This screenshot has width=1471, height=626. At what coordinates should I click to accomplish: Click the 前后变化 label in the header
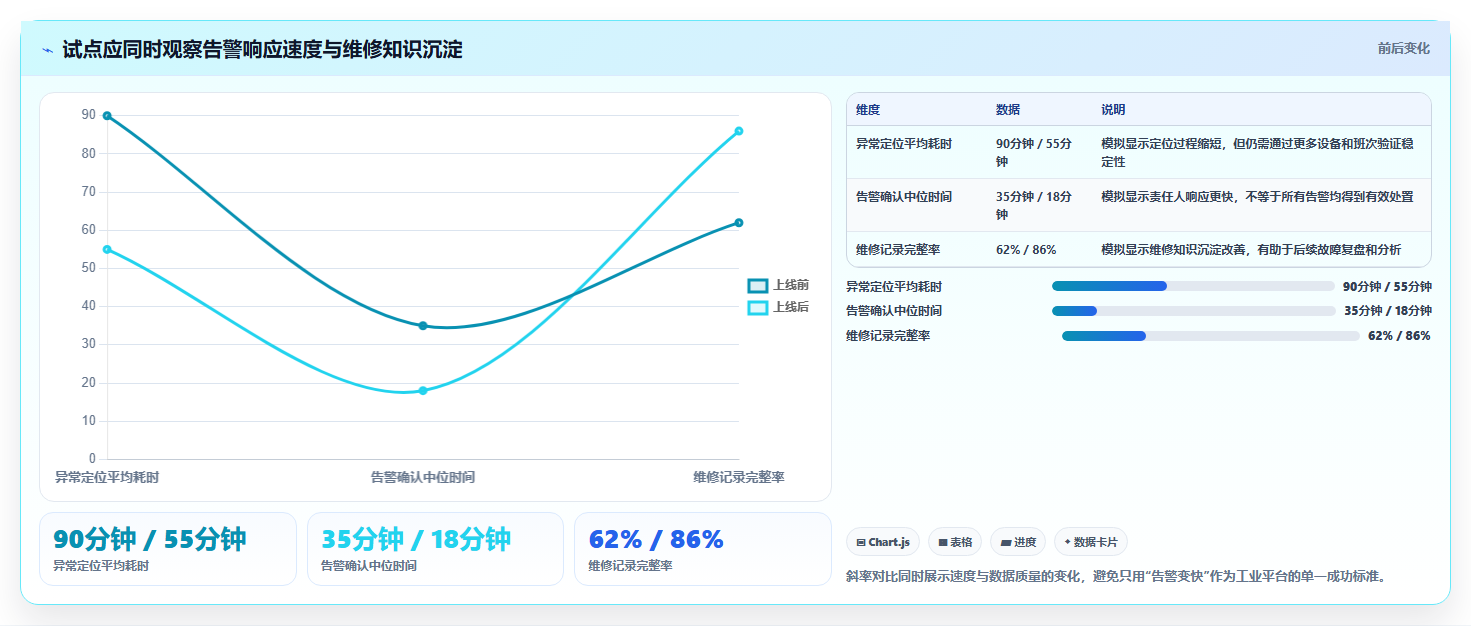1403,48
